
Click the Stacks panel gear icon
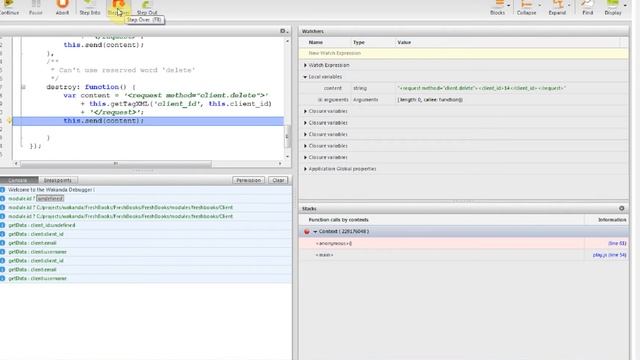(622, 208)
